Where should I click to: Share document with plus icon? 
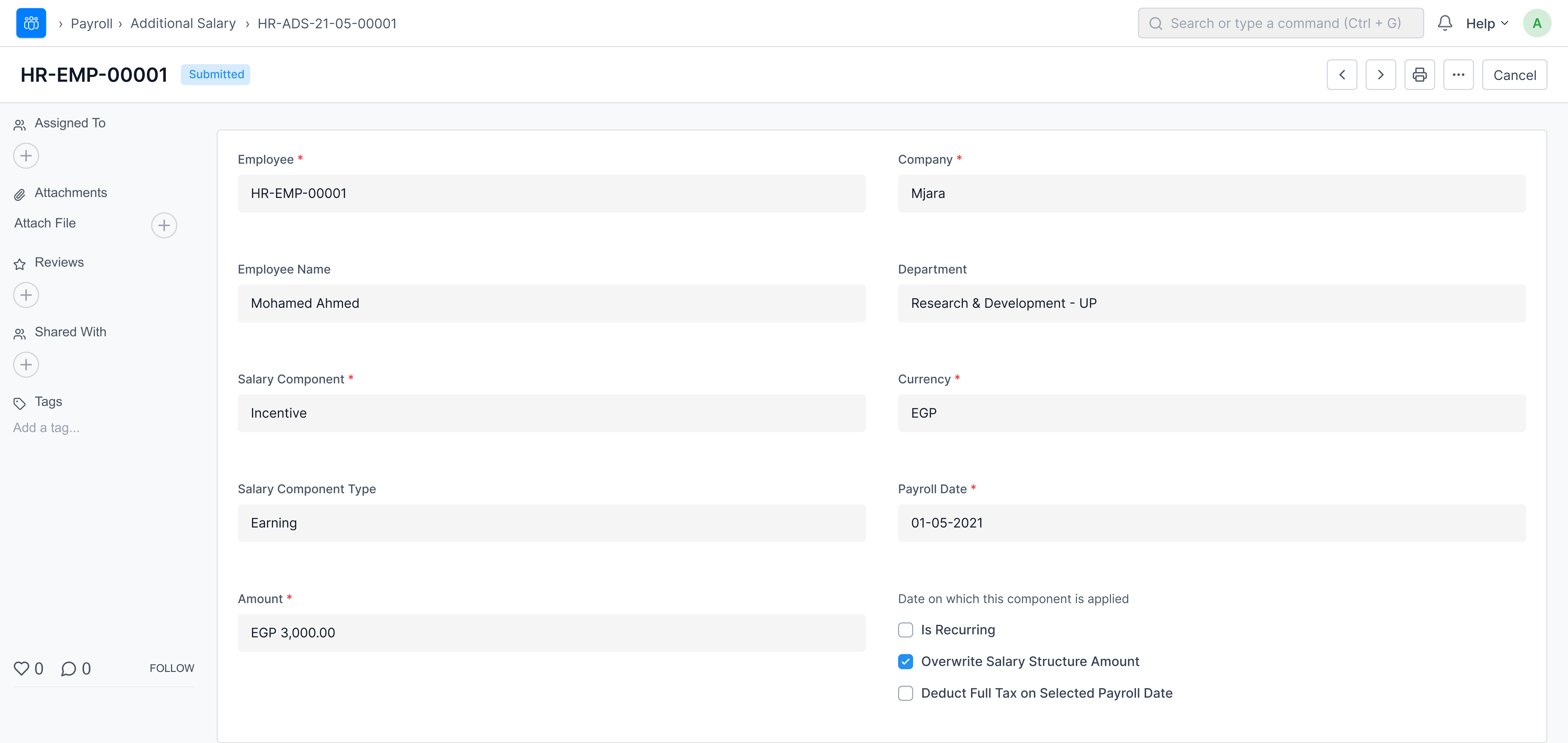[26, 365]
